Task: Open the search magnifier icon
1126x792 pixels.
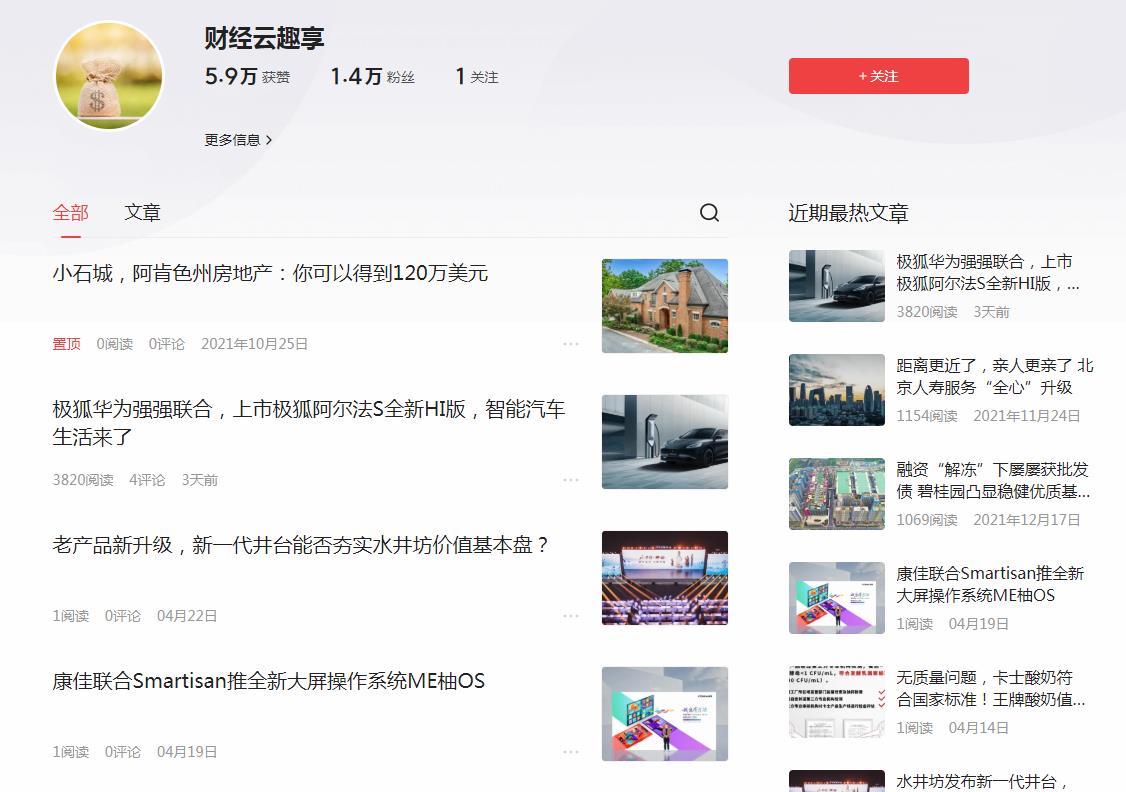Action: point(709,213)
